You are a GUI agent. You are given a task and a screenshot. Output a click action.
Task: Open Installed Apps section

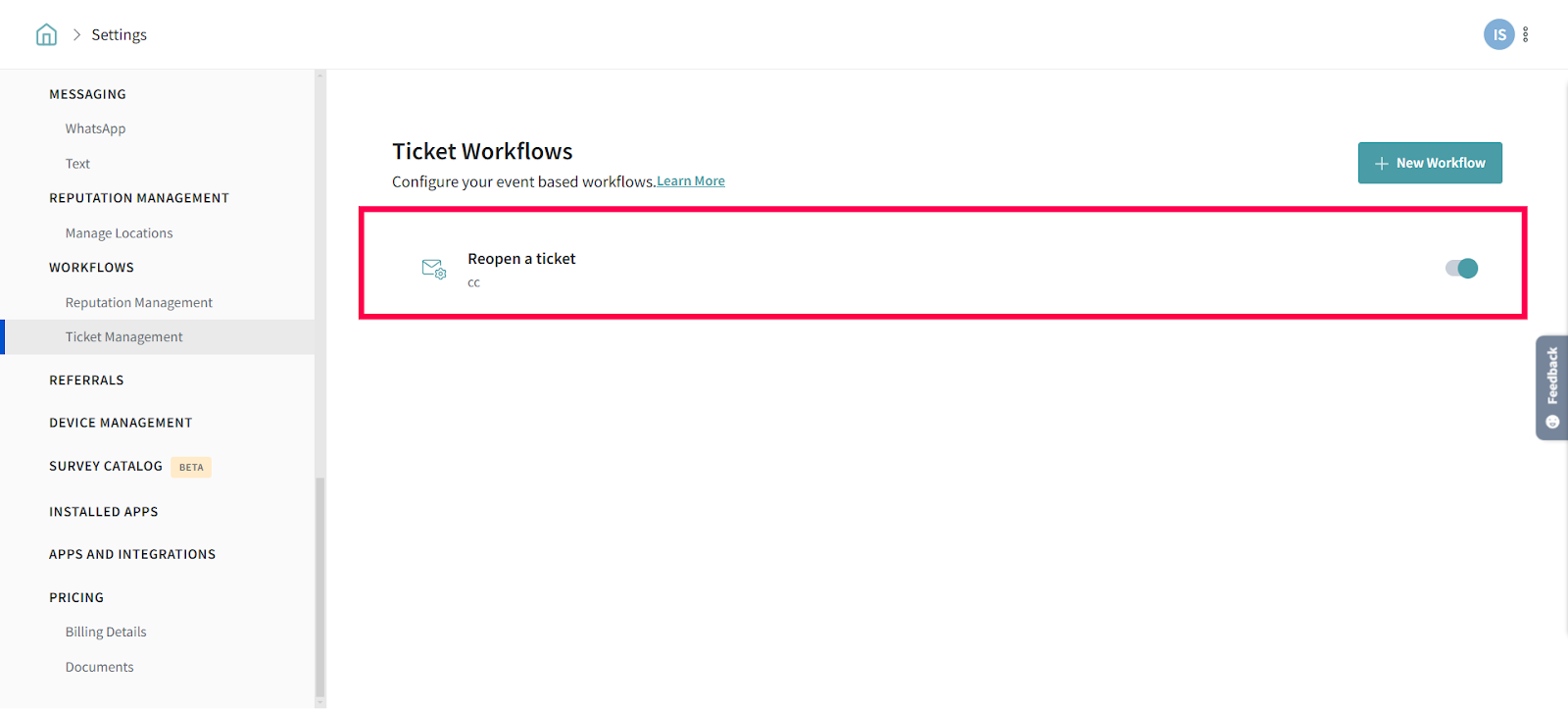click(x=103, y=512)
